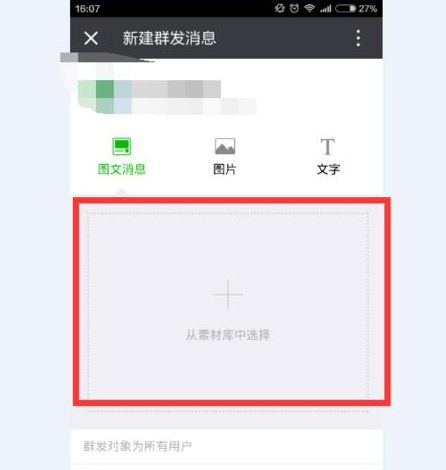
Task: Tap the Wi-Fi status bar icon
Action: pos(309,8)
